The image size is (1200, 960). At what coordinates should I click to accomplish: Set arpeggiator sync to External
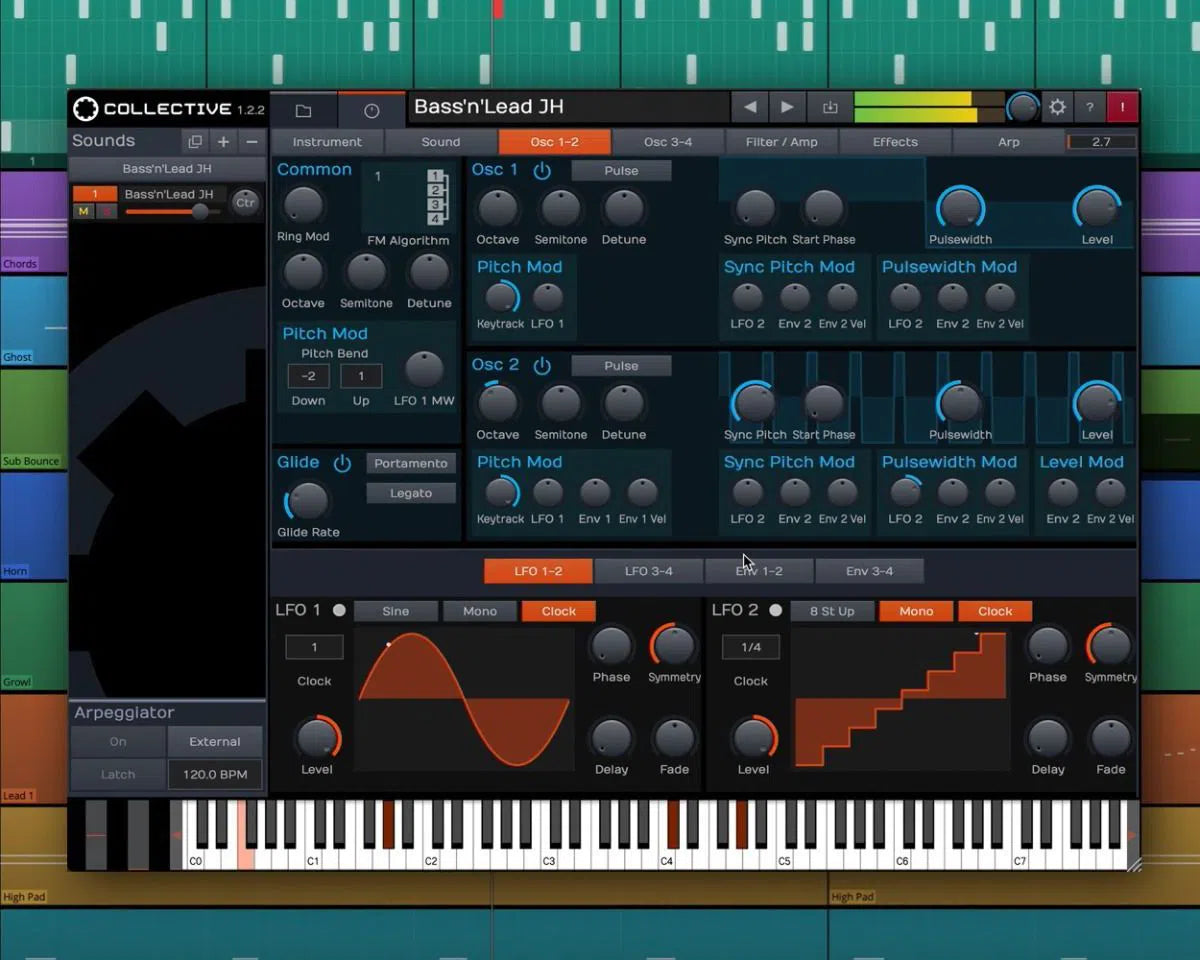coord(214,742)
